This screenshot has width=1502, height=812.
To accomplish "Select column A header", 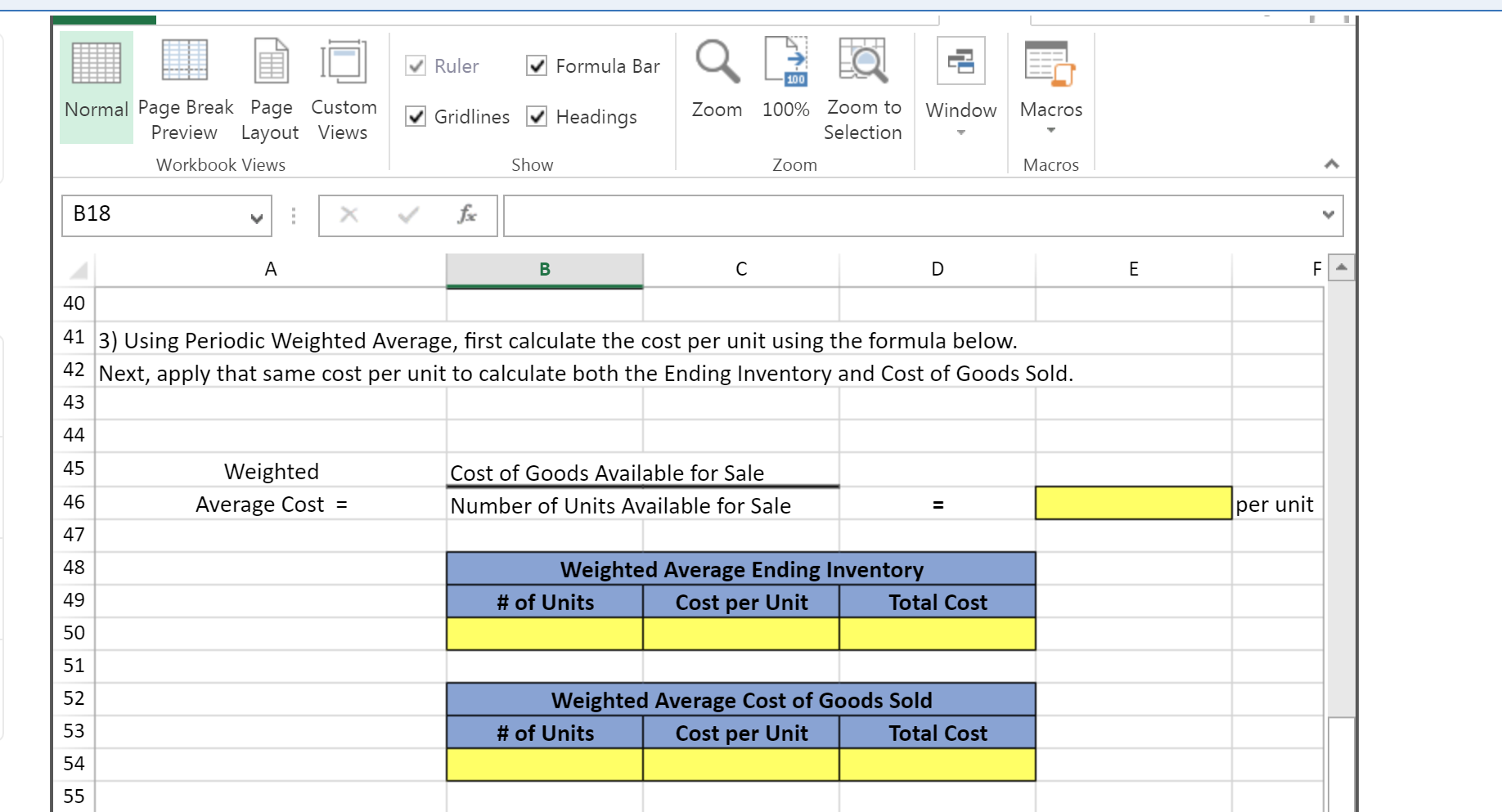I will coord(271,270).
